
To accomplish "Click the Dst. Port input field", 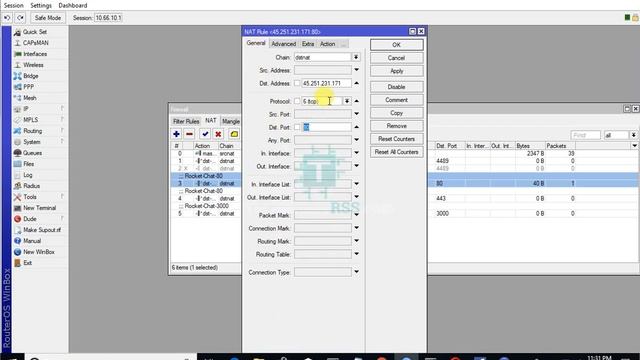I will pyautogui.click(x=326, y=127).
